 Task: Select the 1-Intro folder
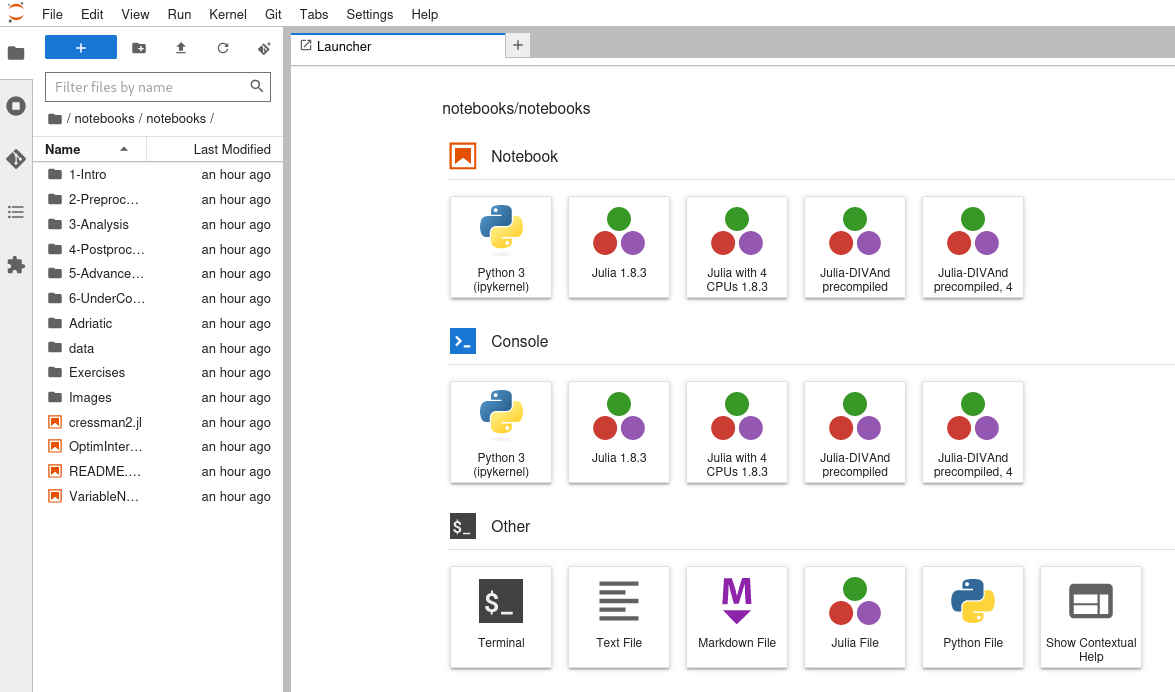point(158,175)
